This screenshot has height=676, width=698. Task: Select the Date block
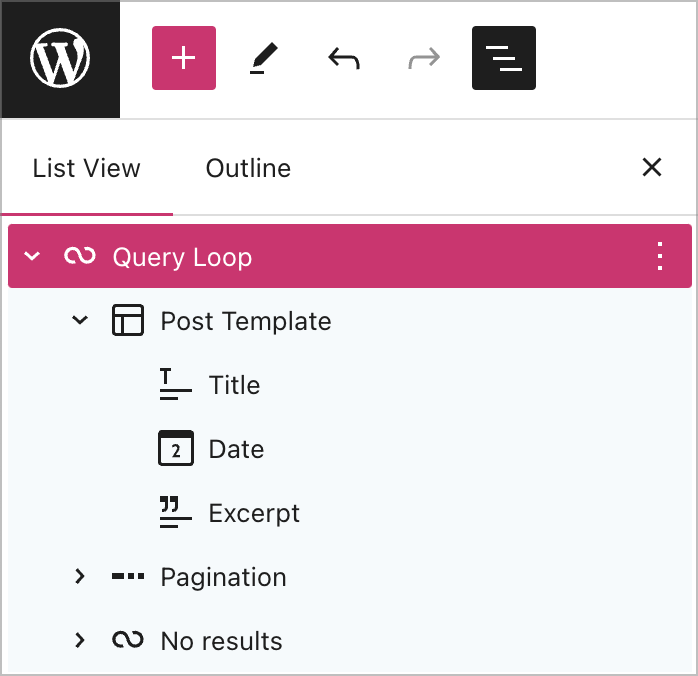point(236,449)
